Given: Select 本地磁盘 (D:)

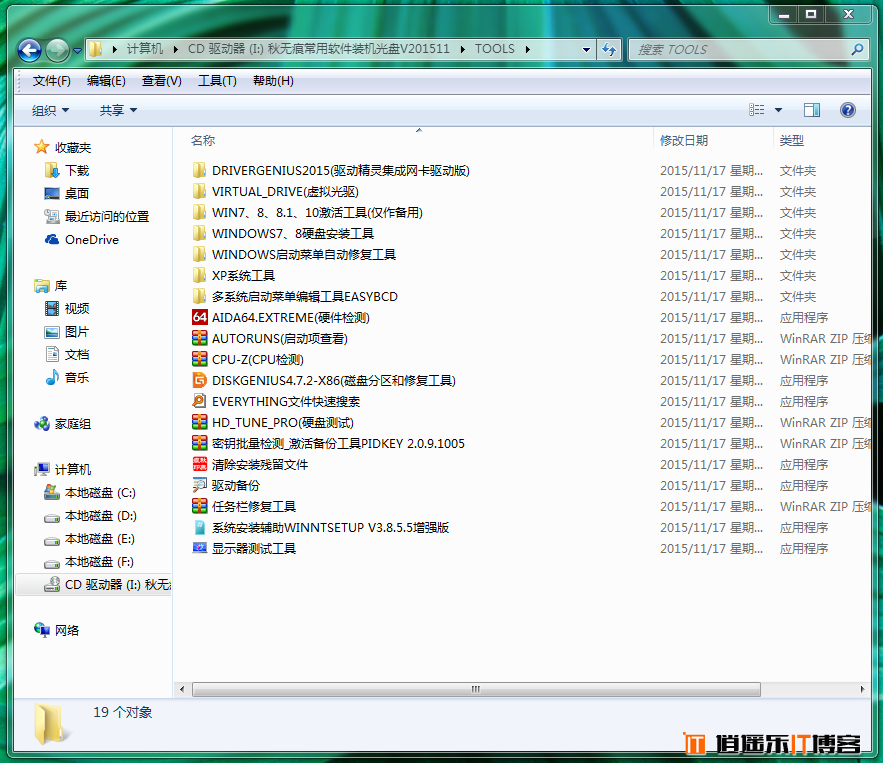Looking at the screenshot, I should tap(101, 516).
